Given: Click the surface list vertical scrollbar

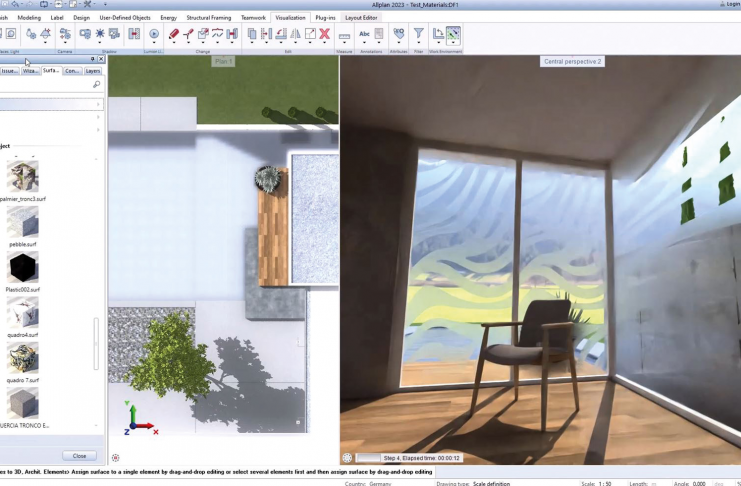Looking at the screenshot, I should [x=97, y=342].
